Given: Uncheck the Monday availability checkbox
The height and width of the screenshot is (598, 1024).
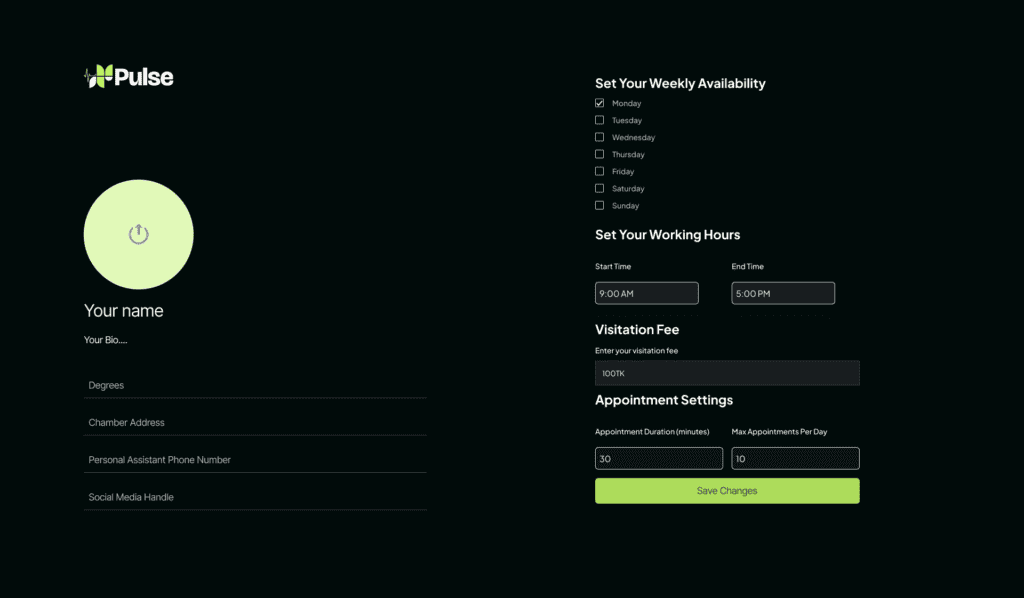Looking at the screenshot, I should (x=600, y=103).
